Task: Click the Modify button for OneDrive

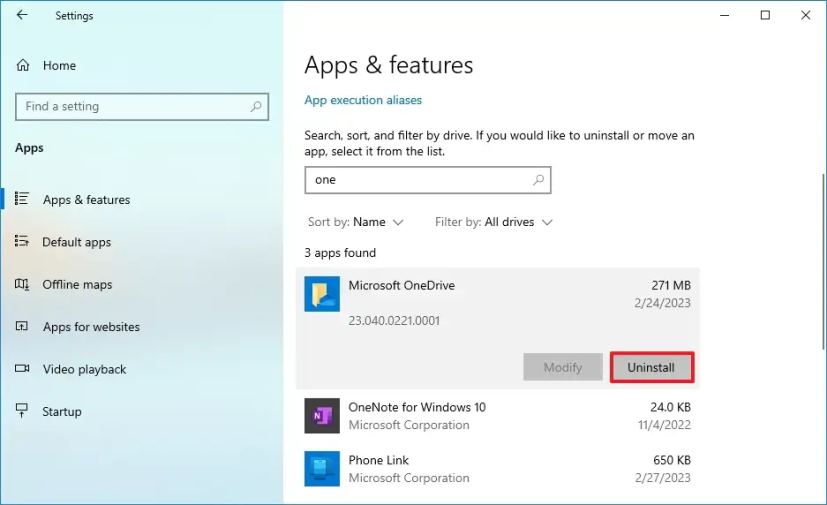Action: coord(563,367)
